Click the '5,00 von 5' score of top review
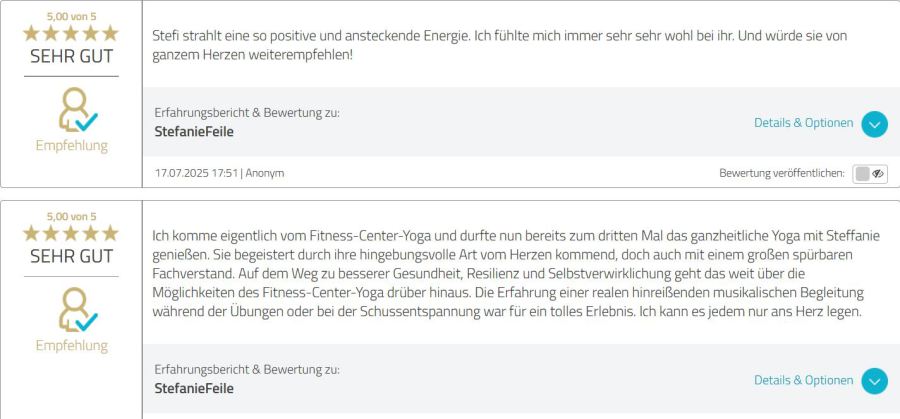The image size is (900, 419). (71, 16)
